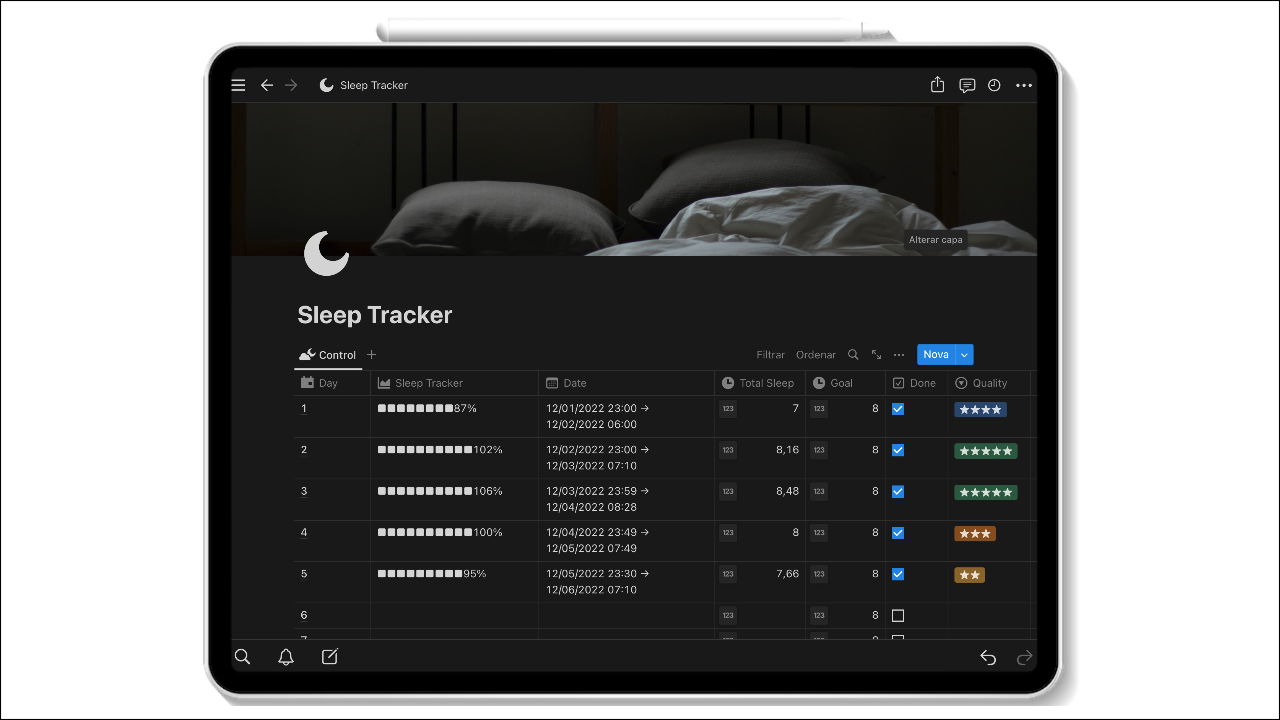Click the blue Nova button

click(x=935, y=354)
